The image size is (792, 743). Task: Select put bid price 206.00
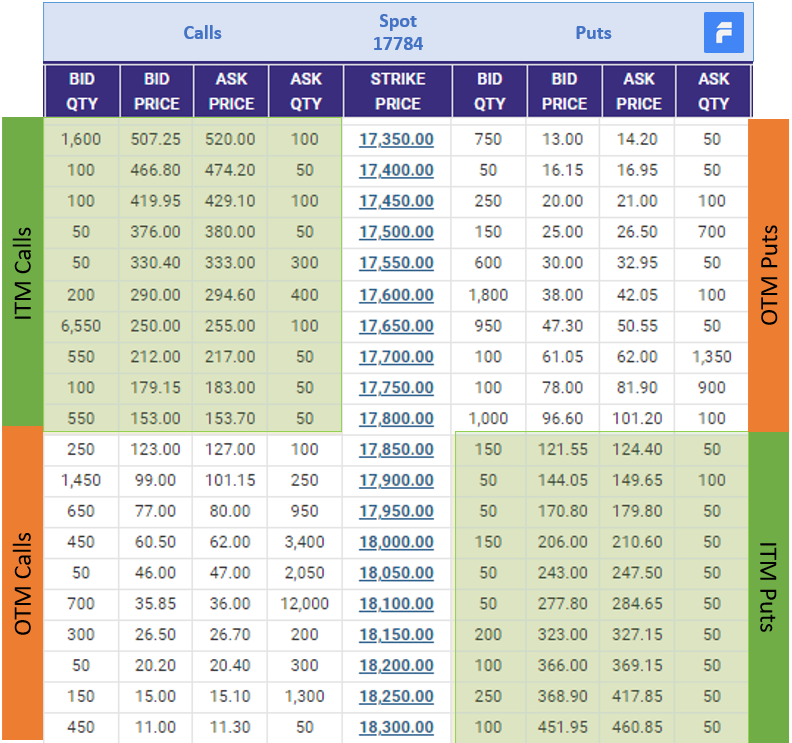tap(563, 542)
